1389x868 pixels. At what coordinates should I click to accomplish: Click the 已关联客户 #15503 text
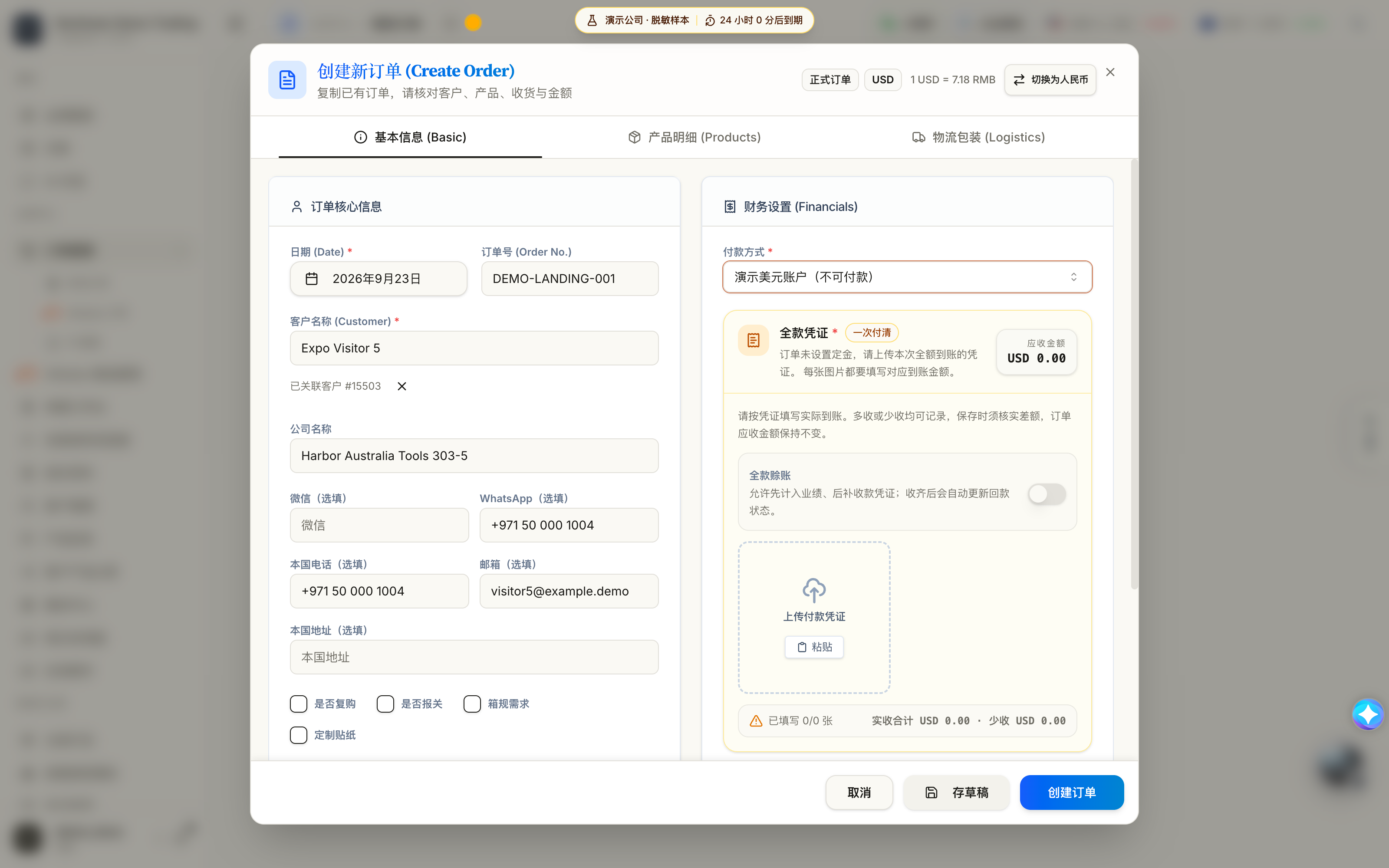pyautogui.click(x=335, y=386)
